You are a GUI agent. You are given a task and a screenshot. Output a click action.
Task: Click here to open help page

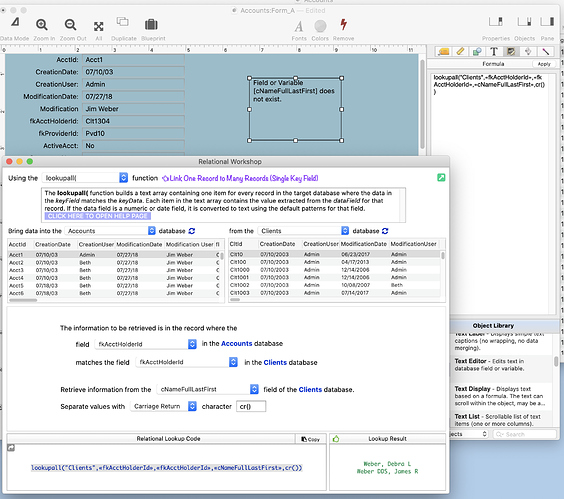(x=97, y=216)
